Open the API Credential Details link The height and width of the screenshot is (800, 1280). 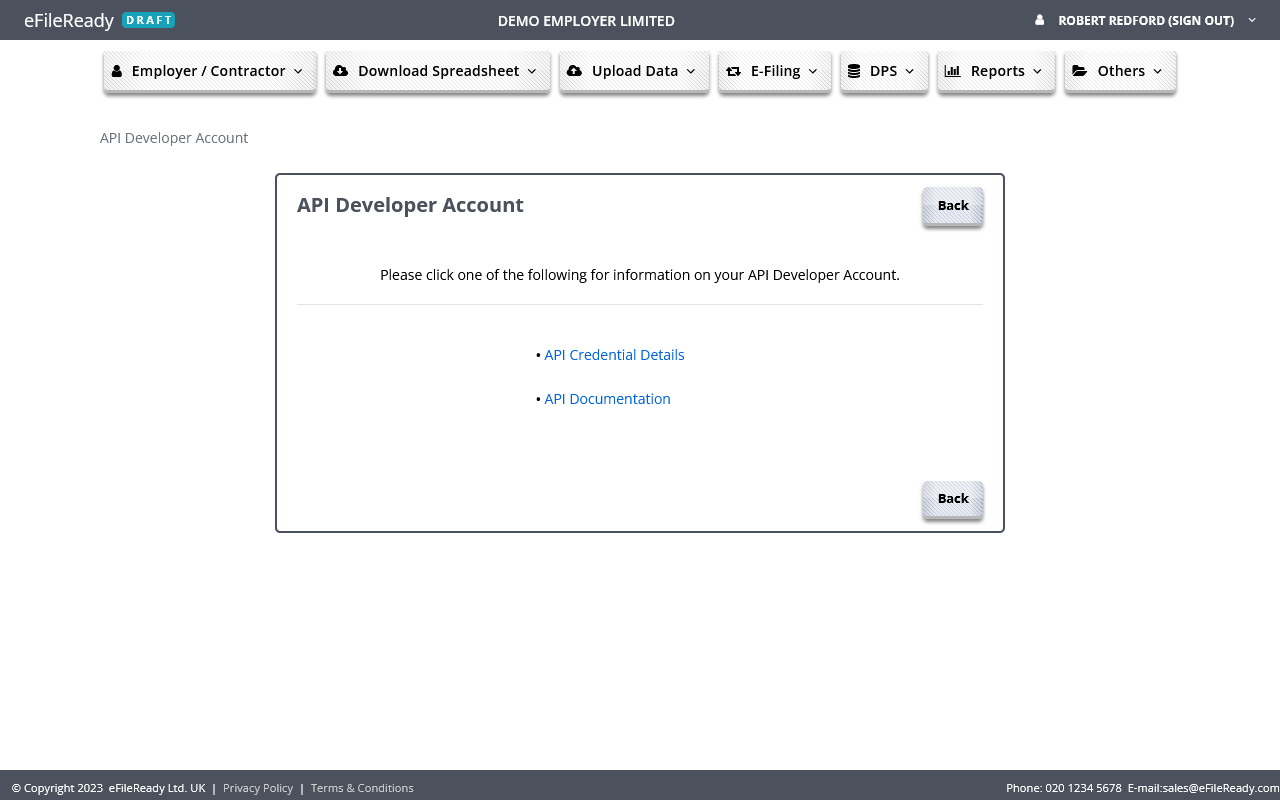point(614,355)
